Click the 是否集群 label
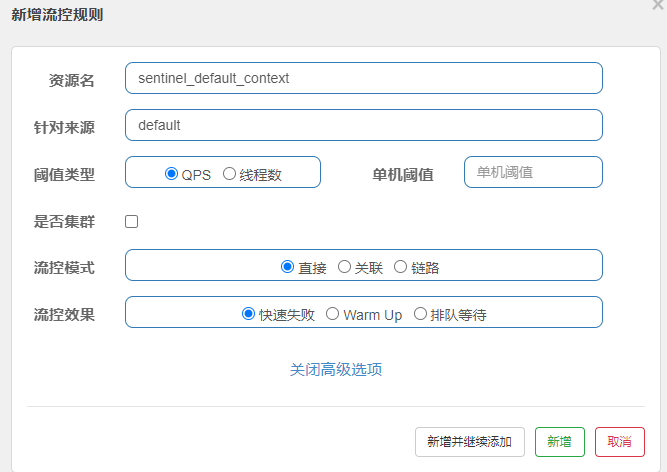The image size is (667, 472). click(64, 222)
